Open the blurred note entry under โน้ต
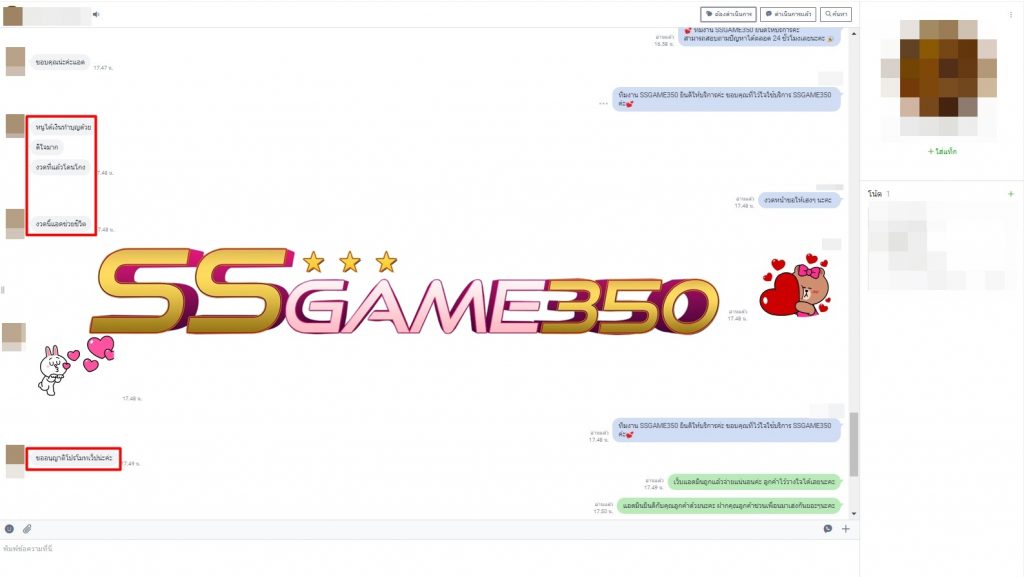 point(940,245)
